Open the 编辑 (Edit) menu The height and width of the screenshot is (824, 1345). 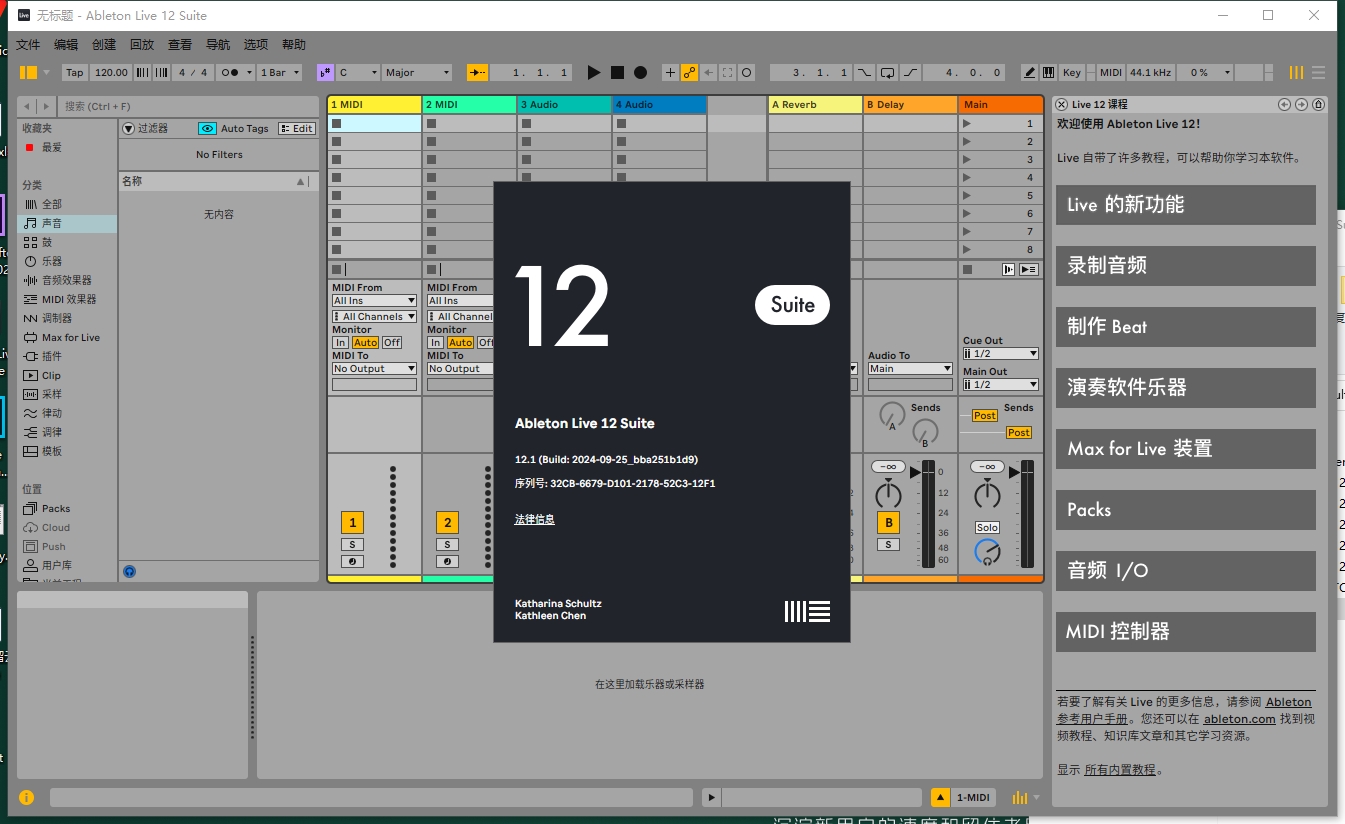point(66,45)
